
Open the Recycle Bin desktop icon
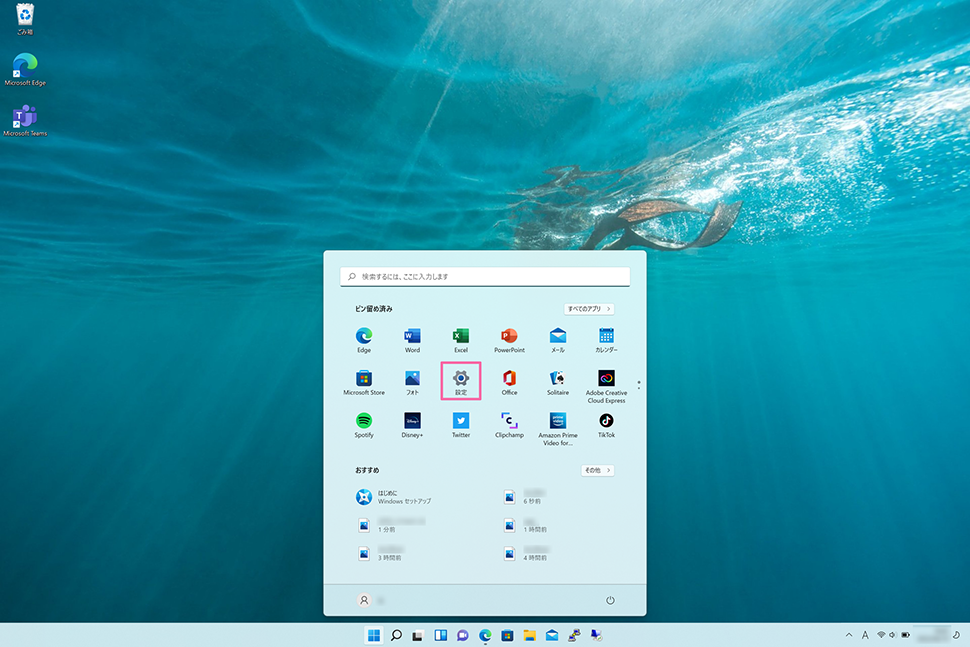[25, 17]
